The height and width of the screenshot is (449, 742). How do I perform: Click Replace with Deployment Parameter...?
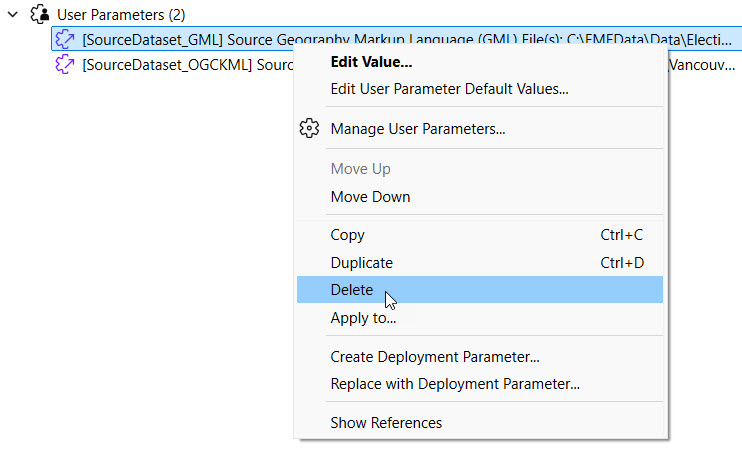pyautogui.click(x=454, y=384)
